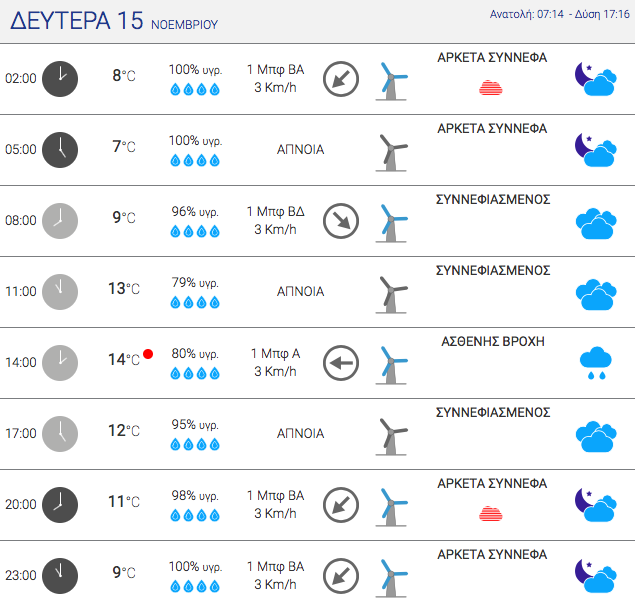Click the 13°C temperature at 11:00

[x=124, y=288]
